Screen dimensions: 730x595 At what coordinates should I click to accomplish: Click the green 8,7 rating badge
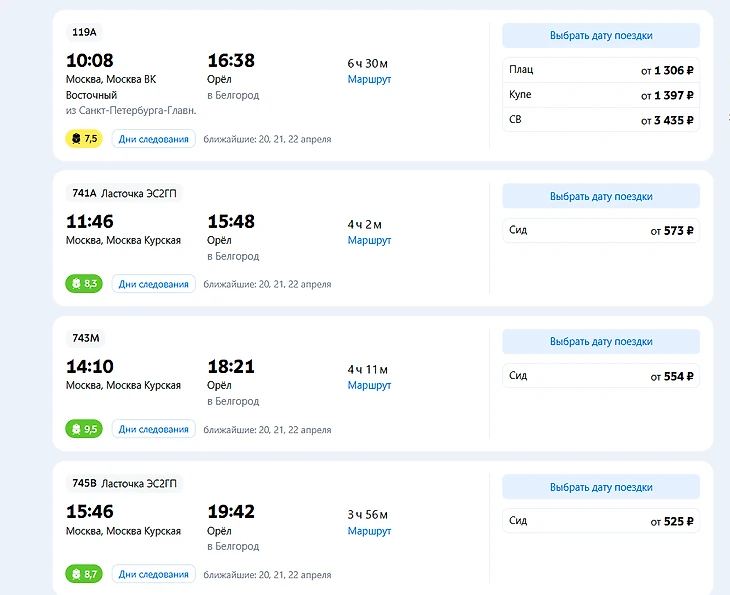click(84, 574)
